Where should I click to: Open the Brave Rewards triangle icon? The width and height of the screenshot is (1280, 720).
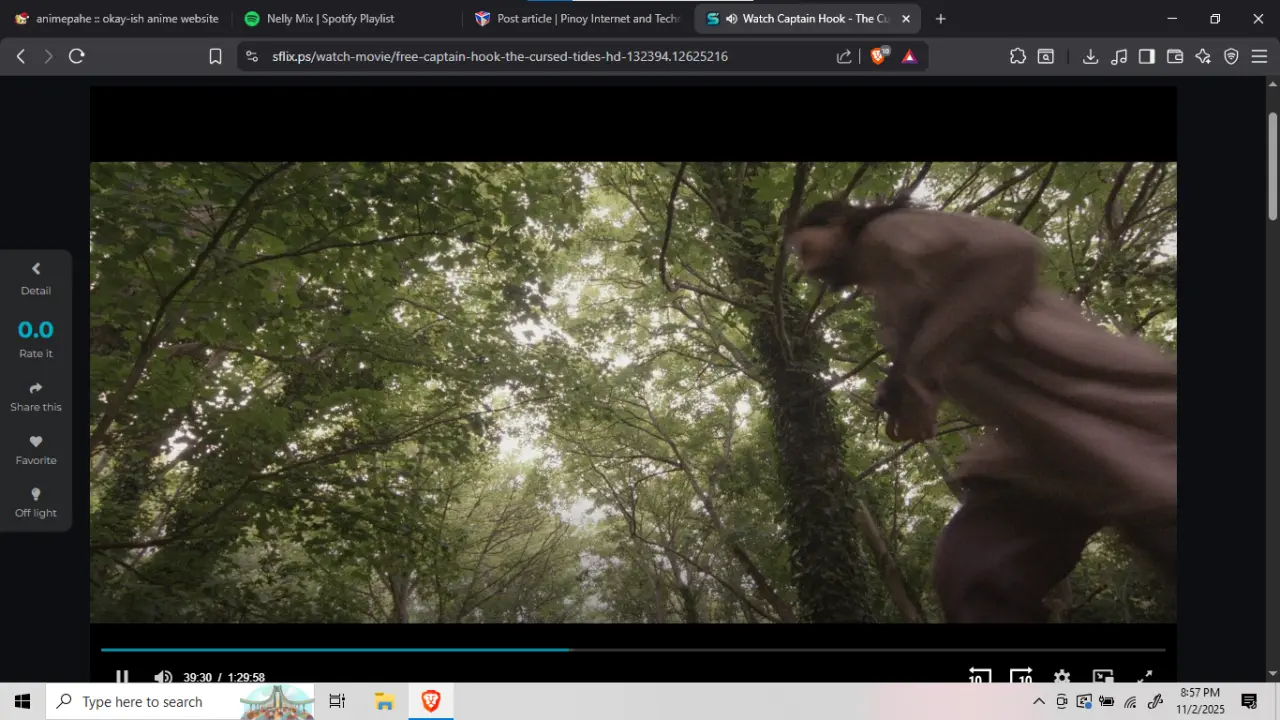pos(909,56)
